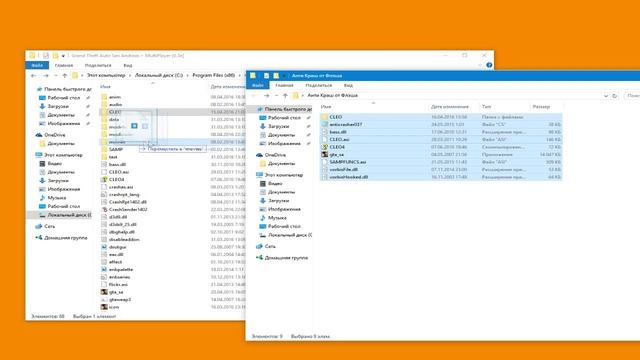This screenshot has height=360, width=640.
Task: Sort by Дата изменения in Анти Краш window
Action: (x=449, y=107)
